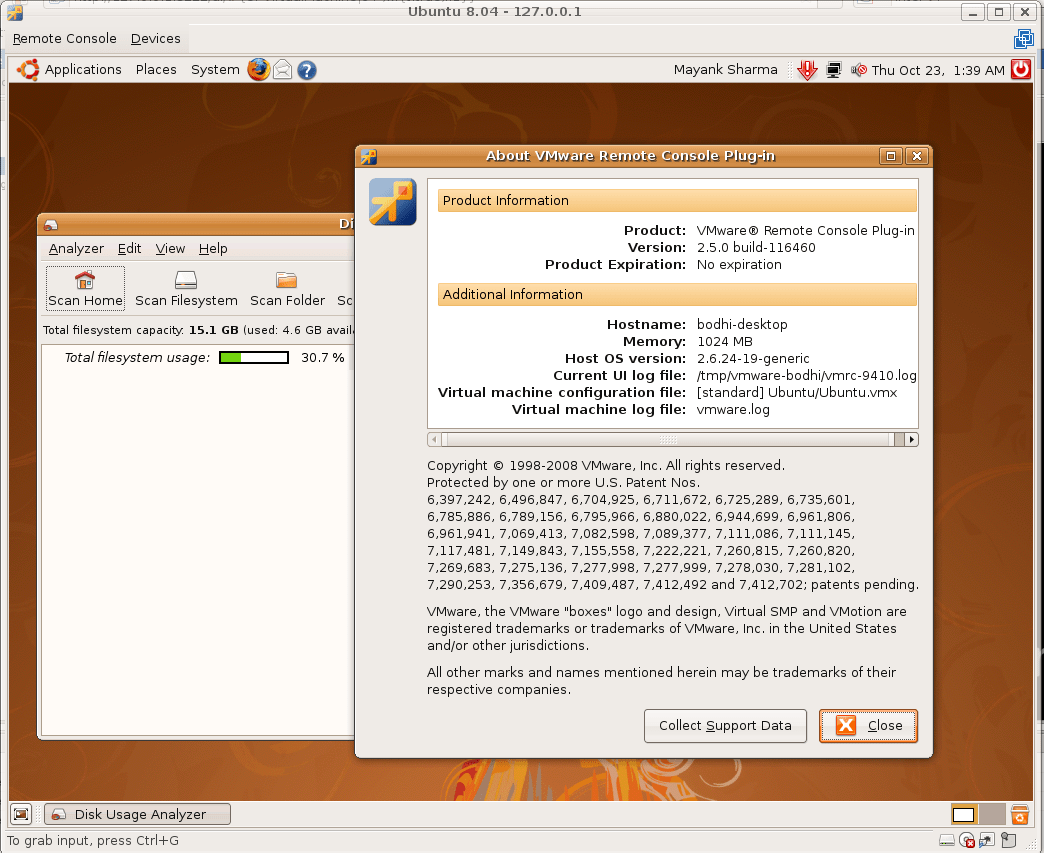The width and height of the screenshot is (1044, 853).
Task: Click the version text 2.5.0 build-116460
Action: (x=756, y=248)
